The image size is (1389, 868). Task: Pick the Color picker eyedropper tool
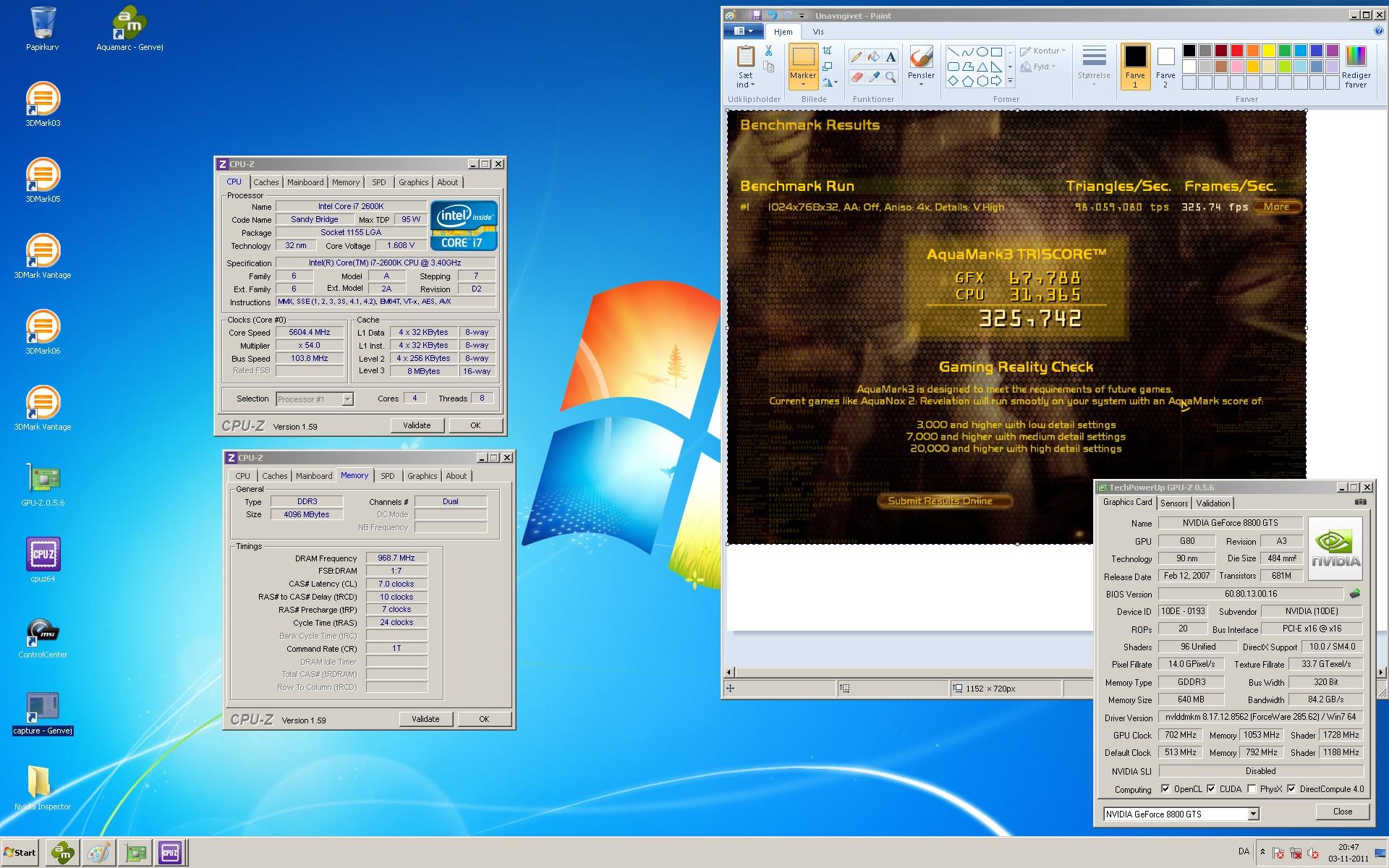(874, 77)
